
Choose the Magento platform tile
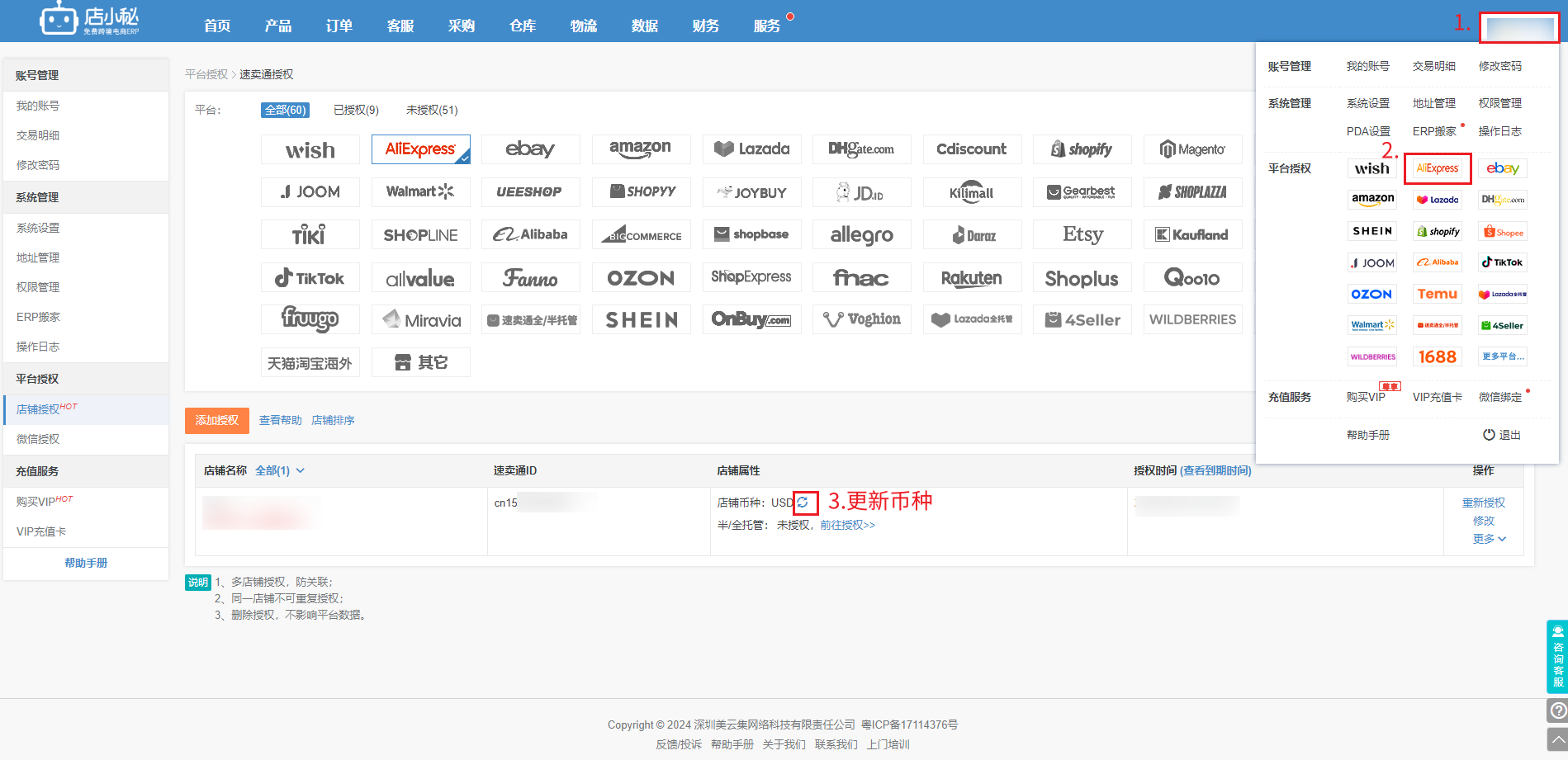tap(1193, 149)
